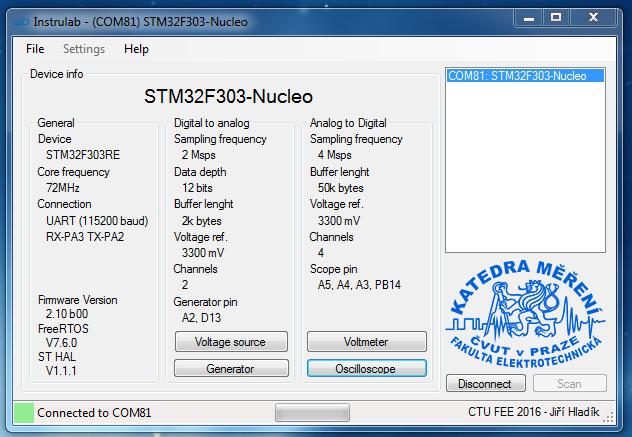Open the File menu

tap(35, 49)
